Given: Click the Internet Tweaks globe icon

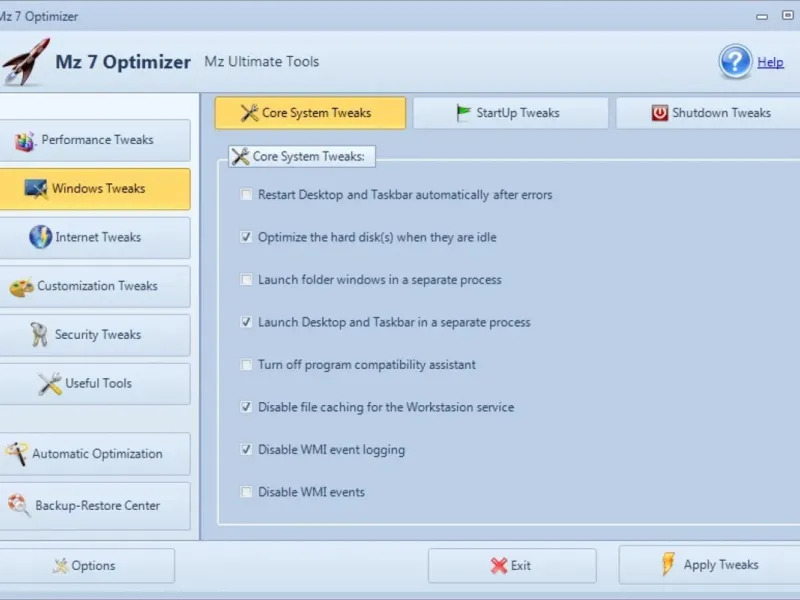Looking at the screenshot, I should click(x=40, y=237).
